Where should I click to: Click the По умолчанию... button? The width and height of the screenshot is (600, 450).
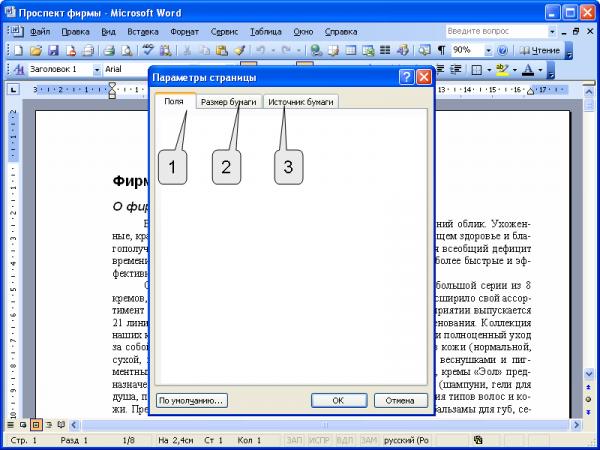pos(191,401)
